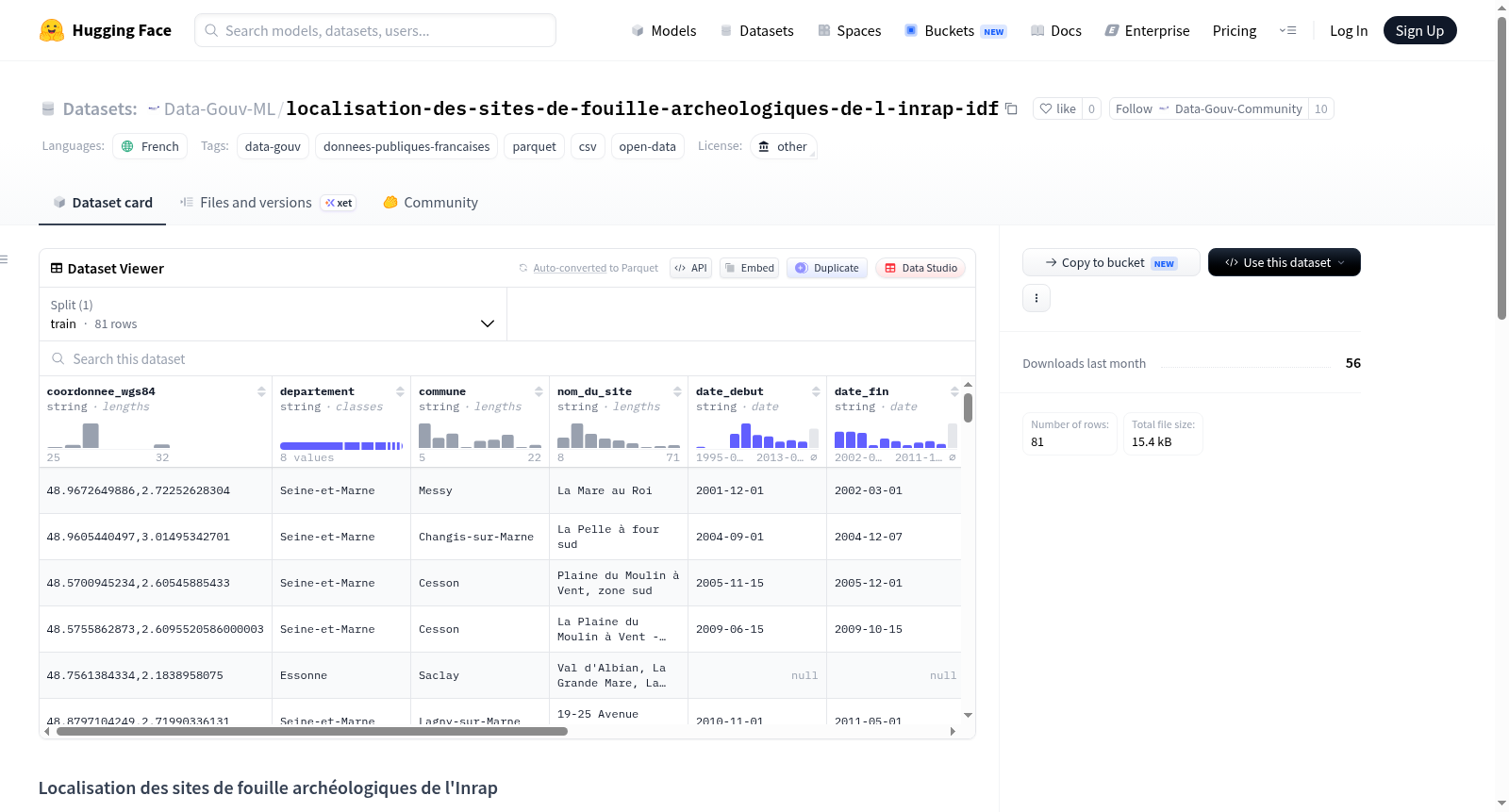Sort the nom_du_site column
Screen dimensions: 1509x812
pos(677,391)
